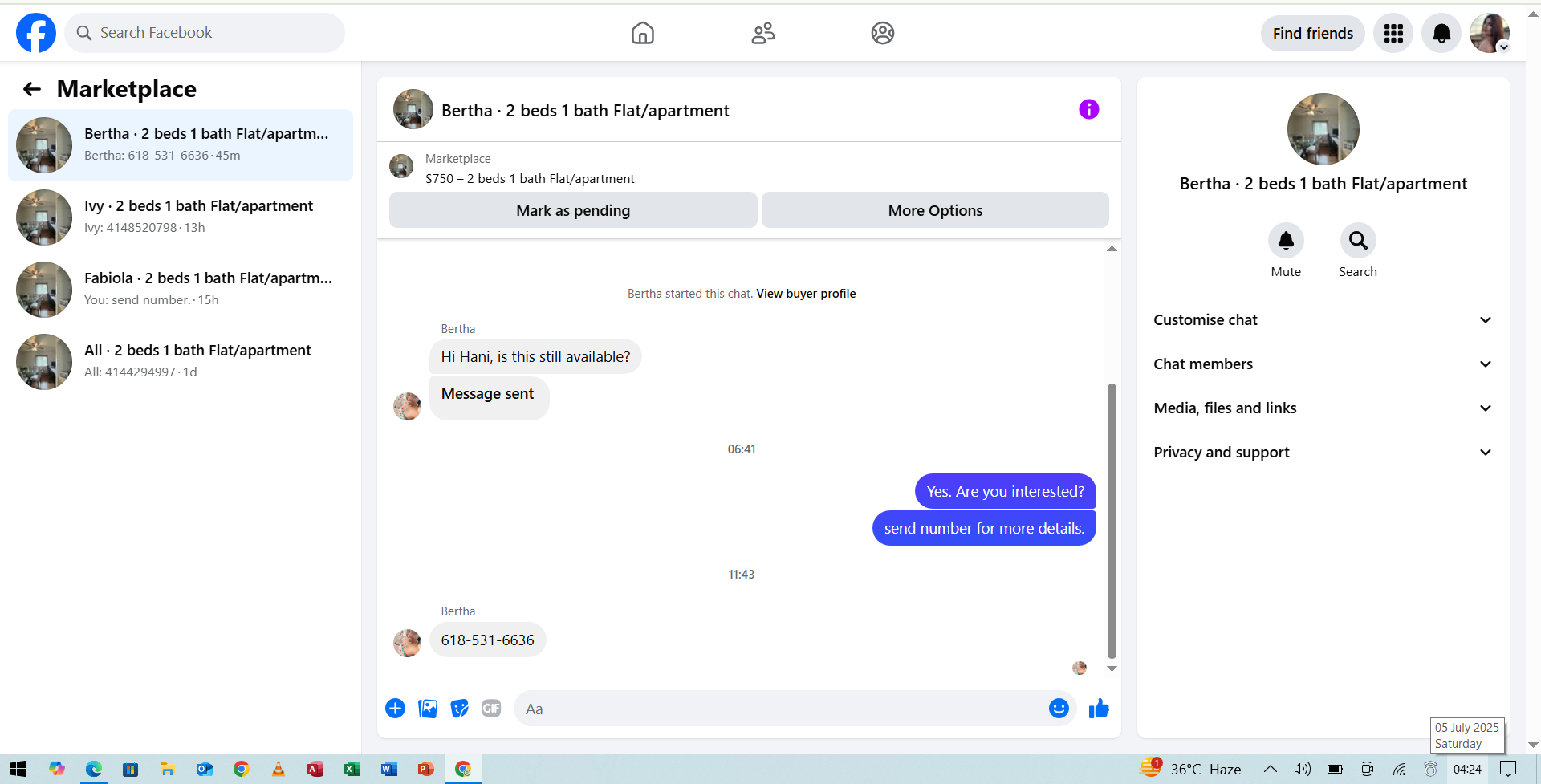Open the Facebook logo home link
The image size is (1541, 784).
coord(36,33)
